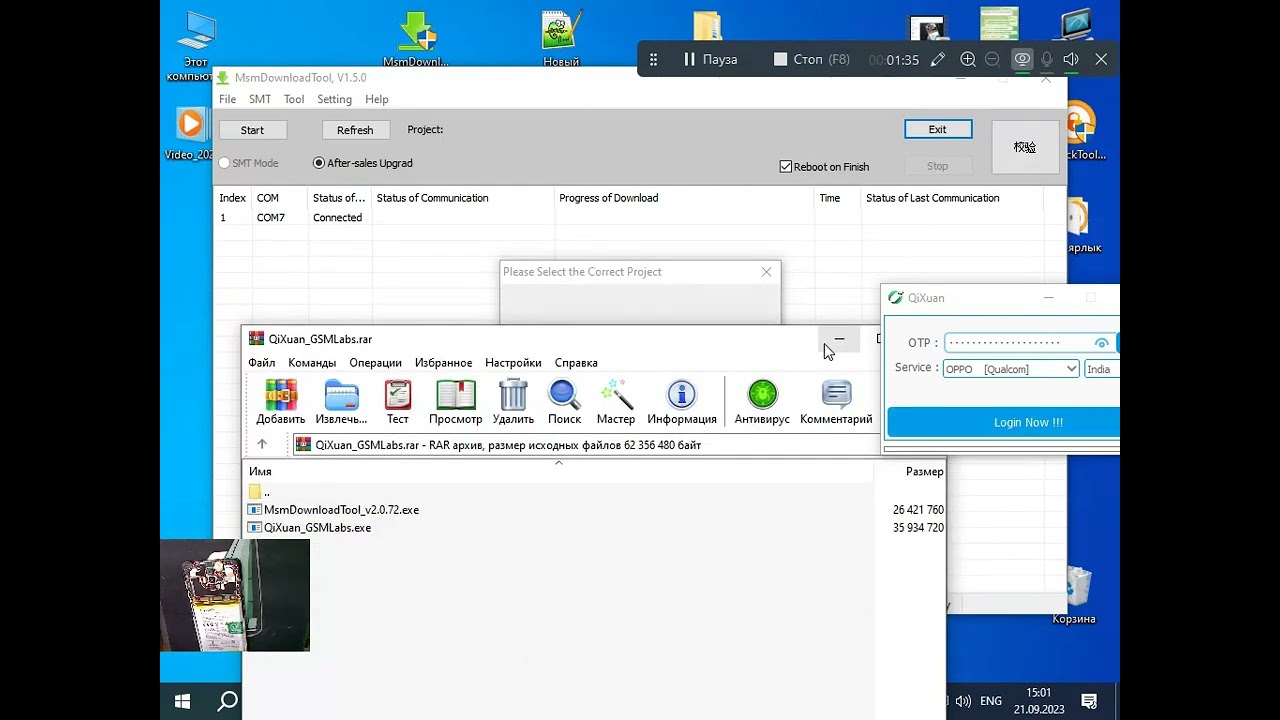Open the OPPO [Qualcom] service dropdown

[1011, 369]
